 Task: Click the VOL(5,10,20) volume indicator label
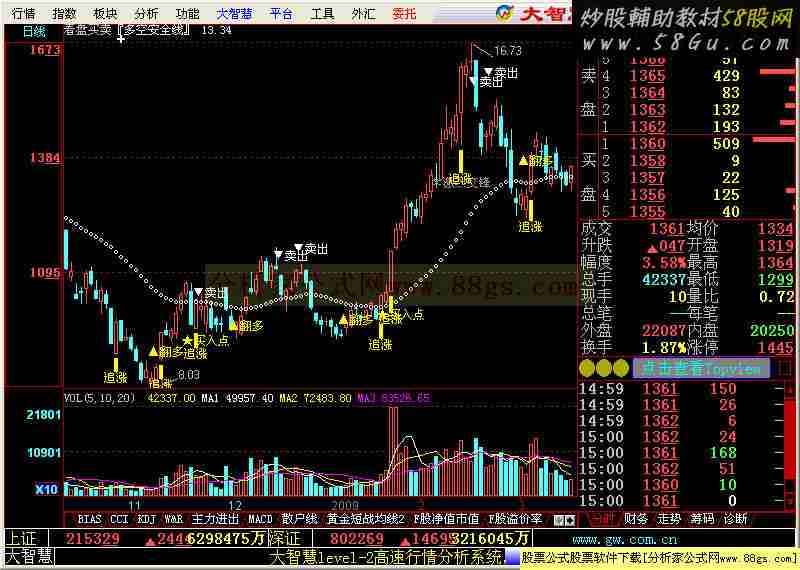(99, 398)
